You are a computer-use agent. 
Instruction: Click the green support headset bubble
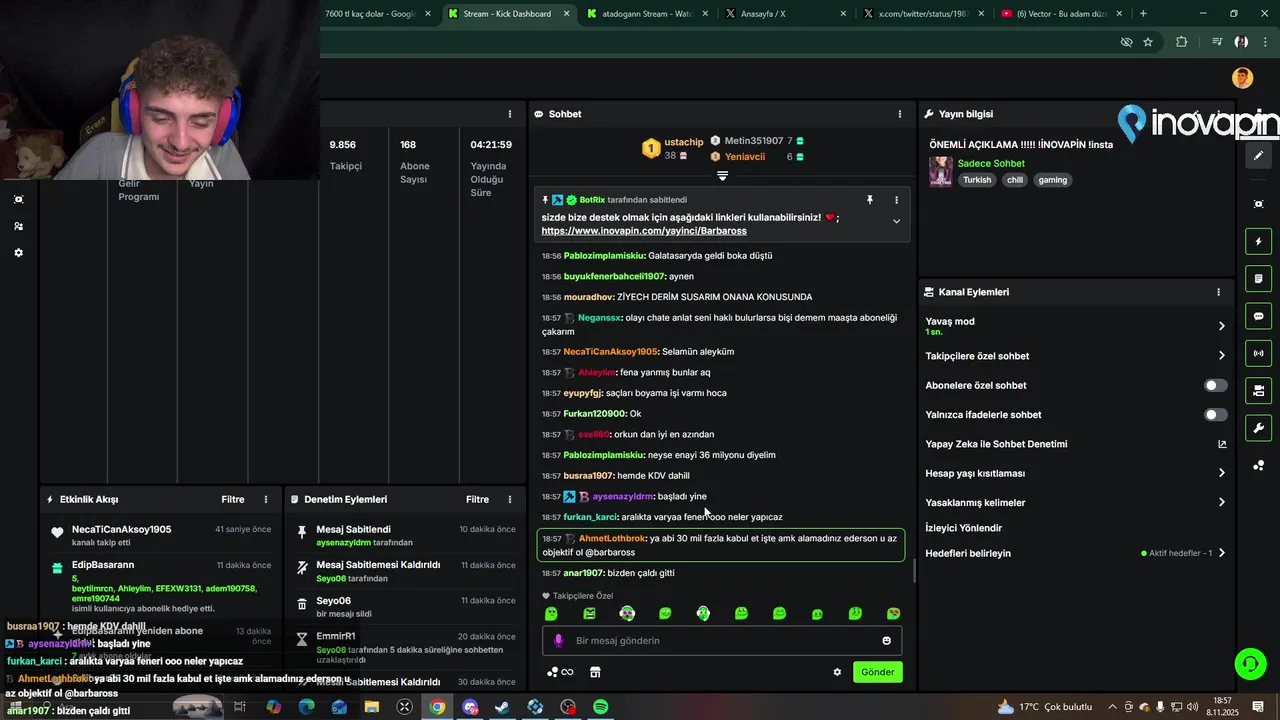[x=1249, y=664]
